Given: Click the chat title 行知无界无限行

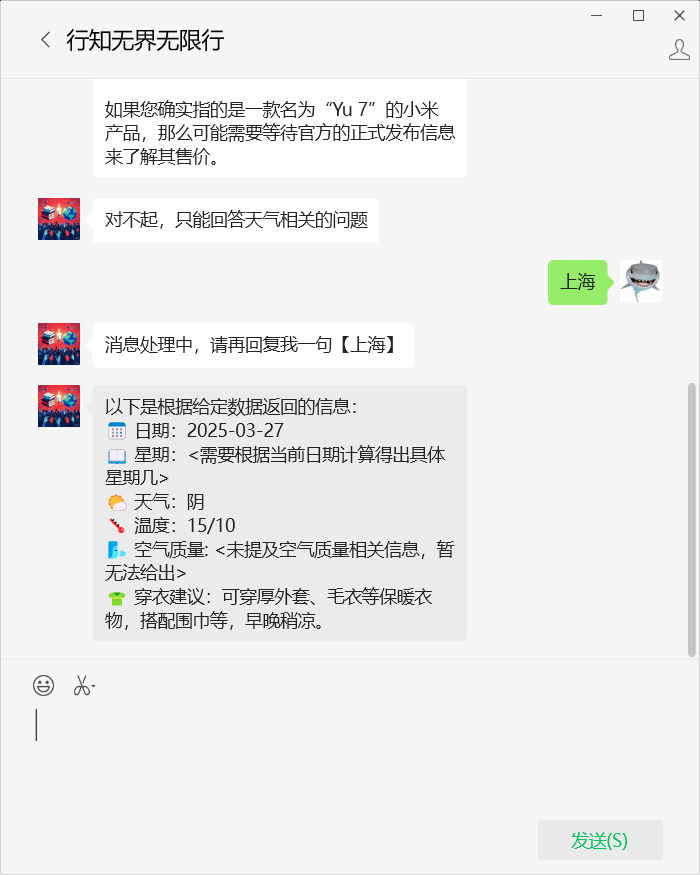Looking at the screenshot, I should pyautogui.click(x=145, y=40).
